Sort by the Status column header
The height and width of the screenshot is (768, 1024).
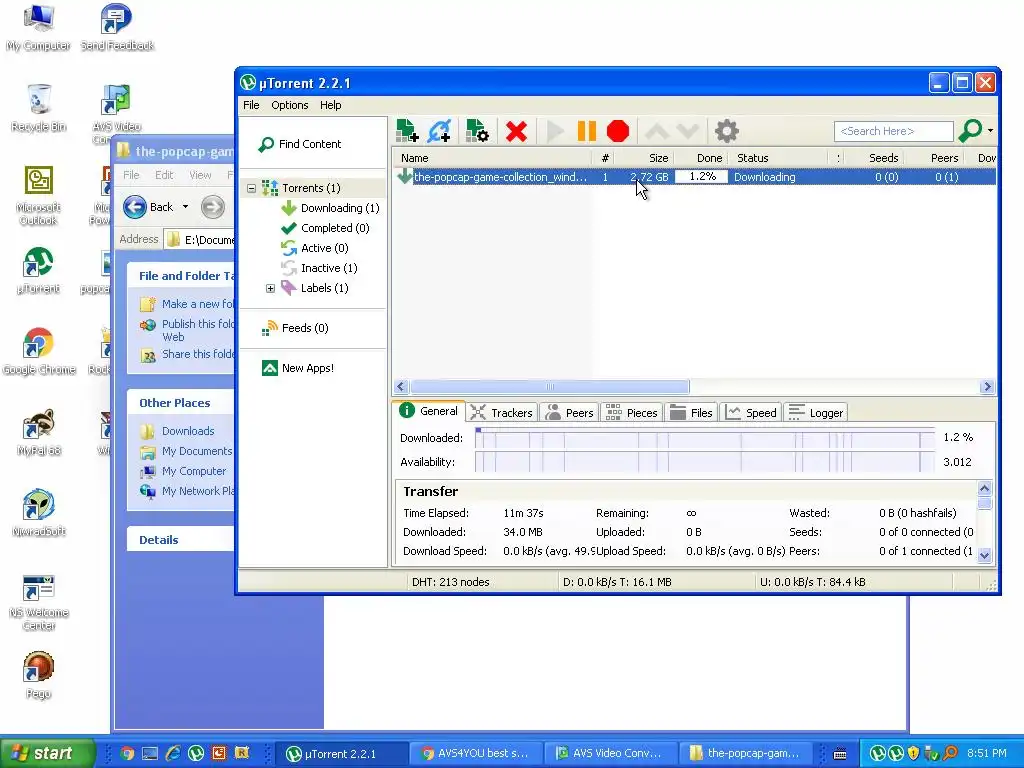click(x=778, y=158)
